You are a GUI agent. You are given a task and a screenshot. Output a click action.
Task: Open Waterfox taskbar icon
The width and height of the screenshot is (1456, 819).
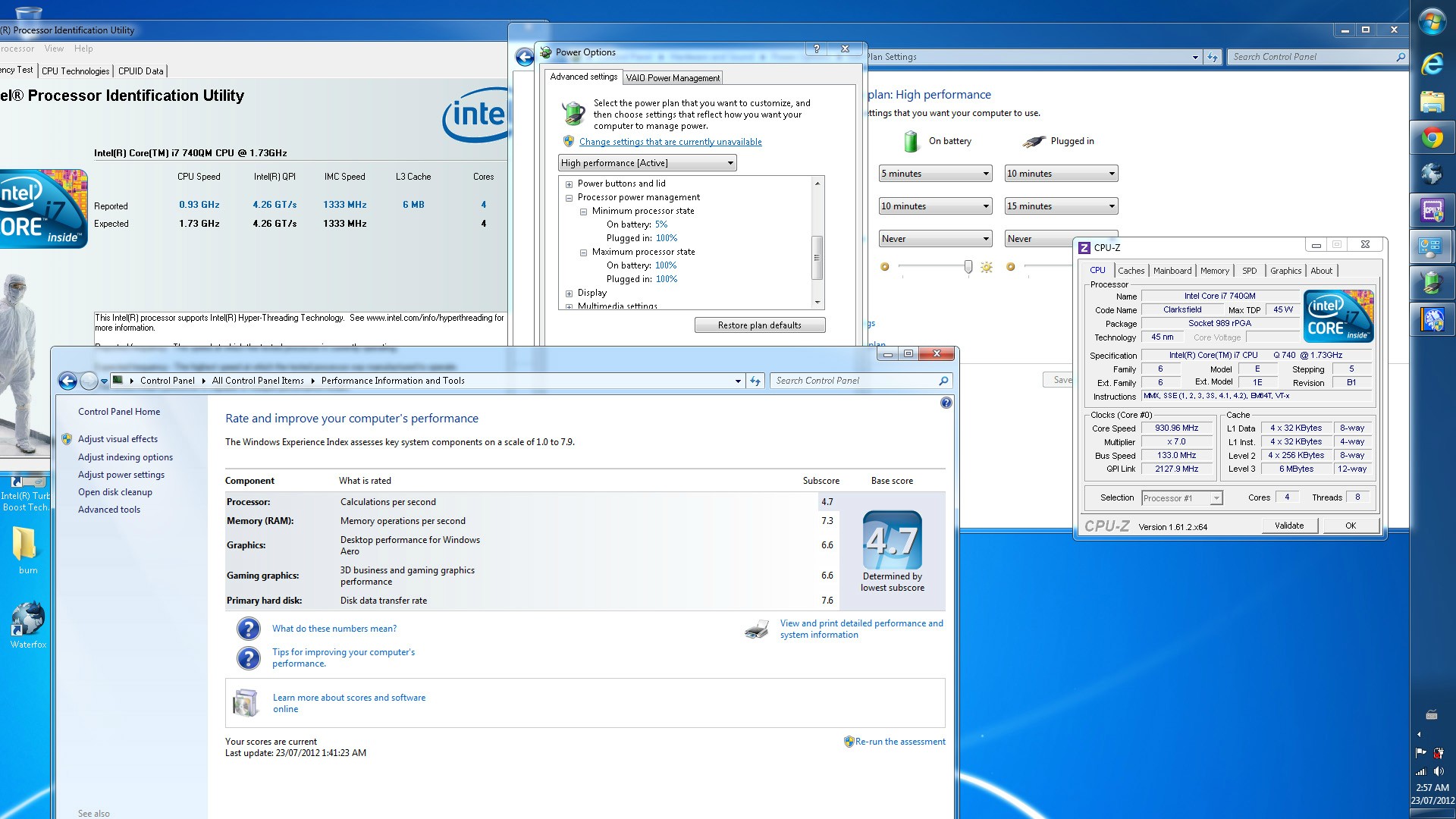pyautogui.click(x=1432, y=174)
